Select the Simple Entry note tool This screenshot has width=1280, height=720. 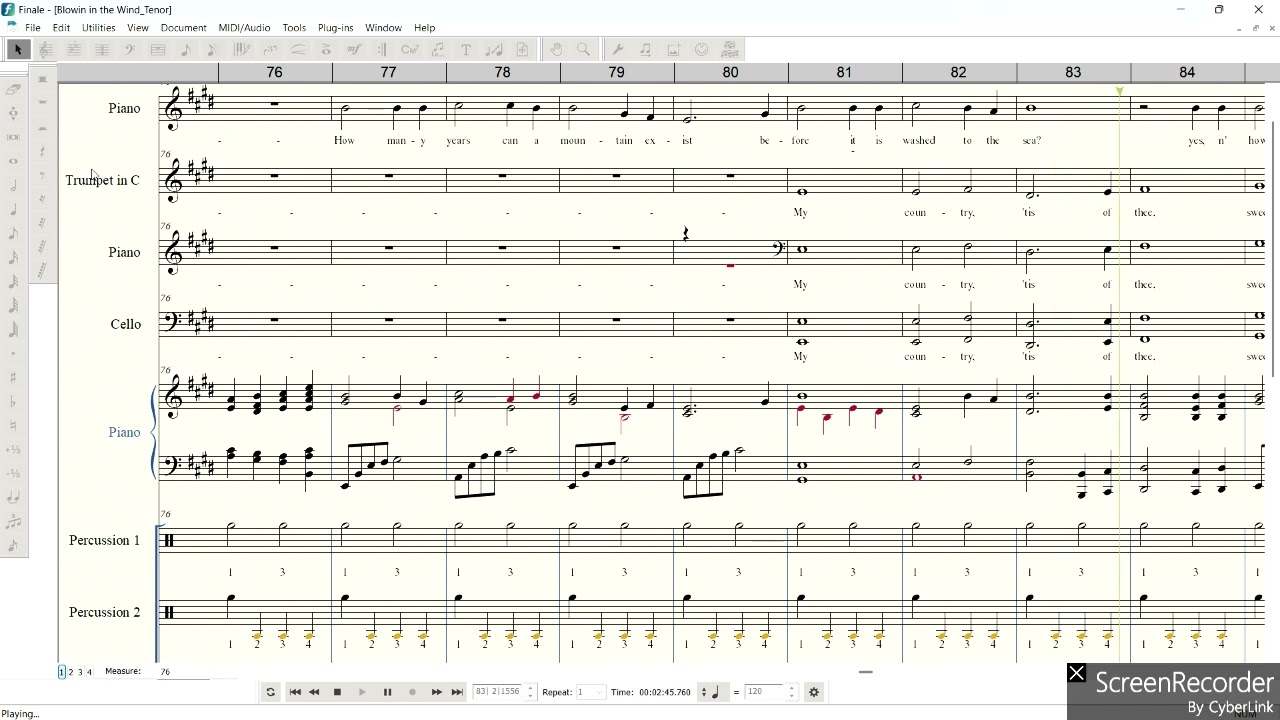186,49
